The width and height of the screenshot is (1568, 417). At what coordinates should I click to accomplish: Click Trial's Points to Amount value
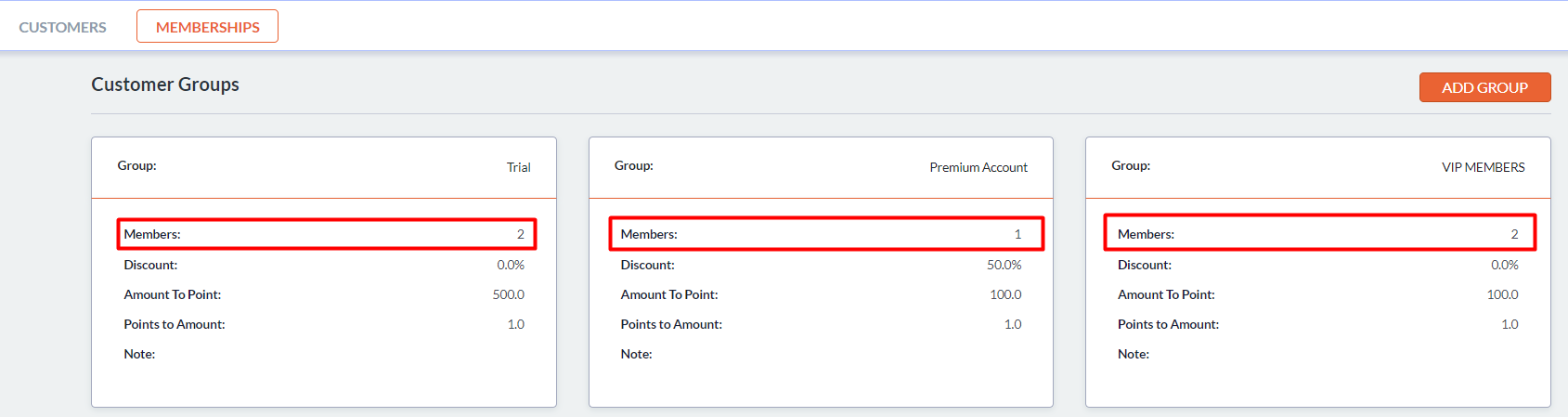coord(515,324)
